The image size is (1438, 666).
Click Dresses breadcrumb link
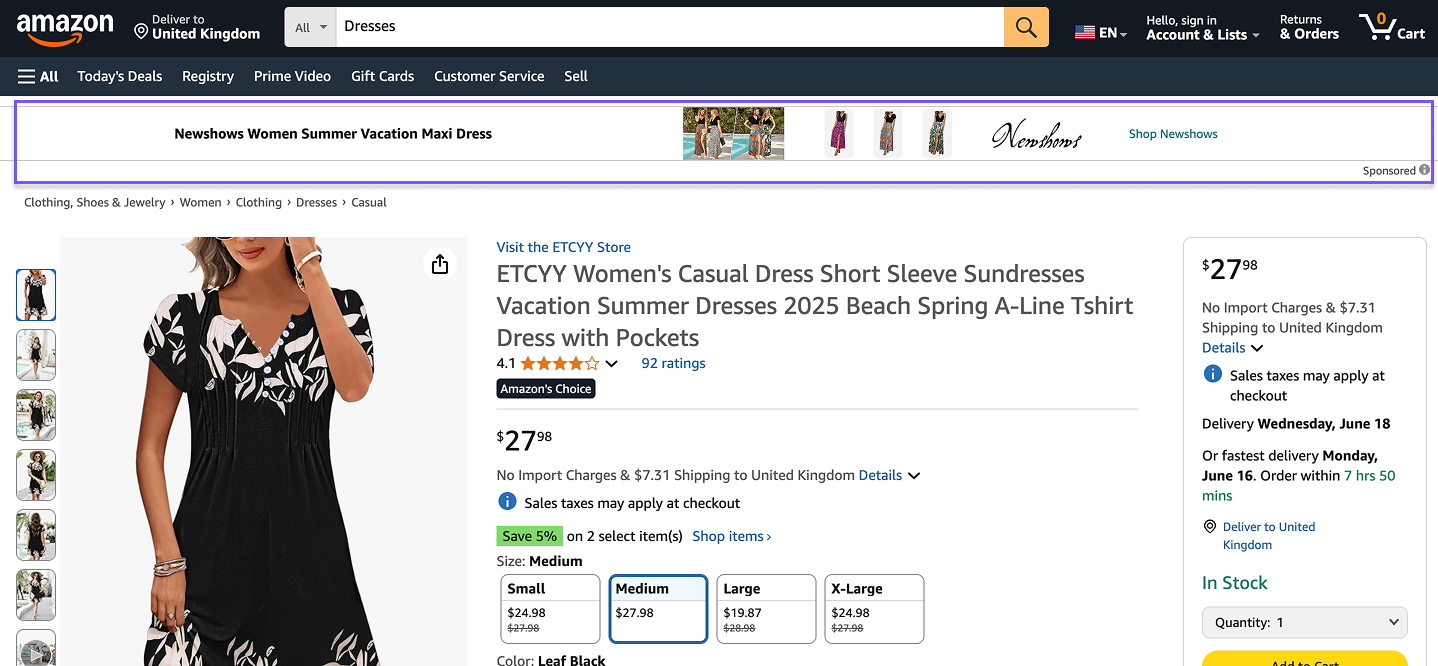coord(316,202)
